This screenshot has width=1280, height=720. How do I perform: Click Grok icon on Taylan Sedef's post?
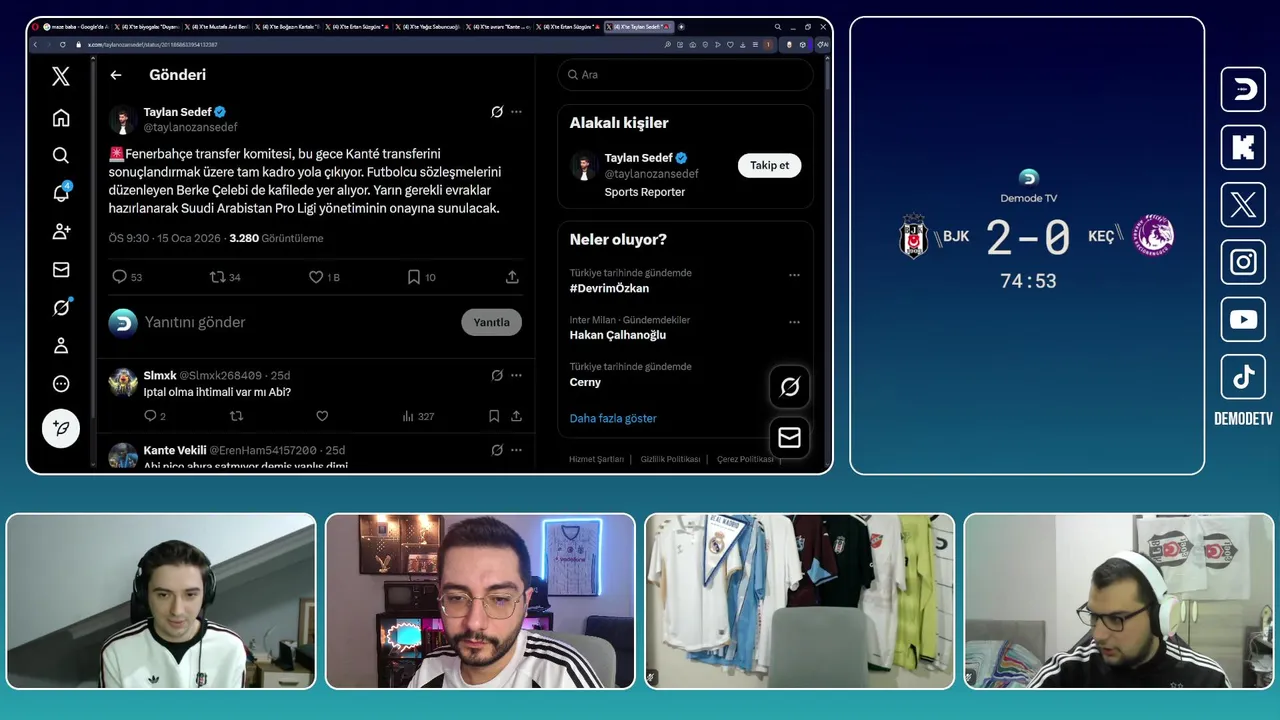(x=497, y=112)
